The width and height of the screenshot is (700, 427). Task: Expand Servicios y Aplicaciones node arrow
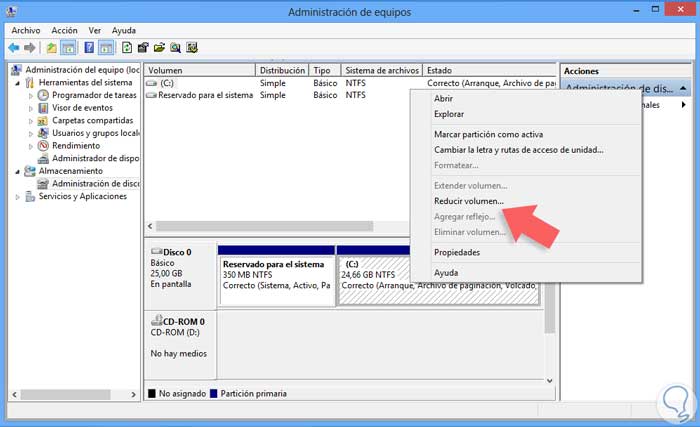[17, 197]
